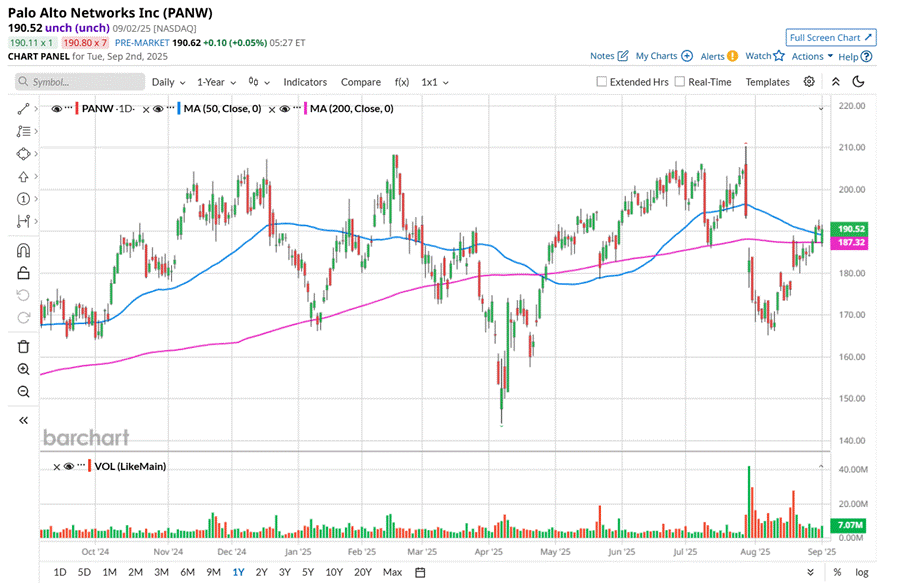Switch to the 6M time range
The image size is (903, 586).
click(x=187, y=572)
